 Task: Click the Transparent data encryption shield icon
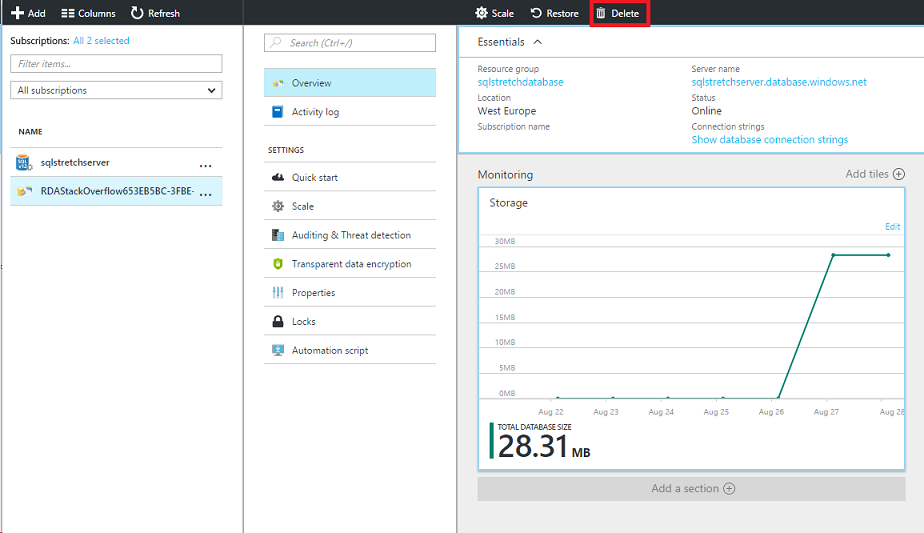point(278,264)
